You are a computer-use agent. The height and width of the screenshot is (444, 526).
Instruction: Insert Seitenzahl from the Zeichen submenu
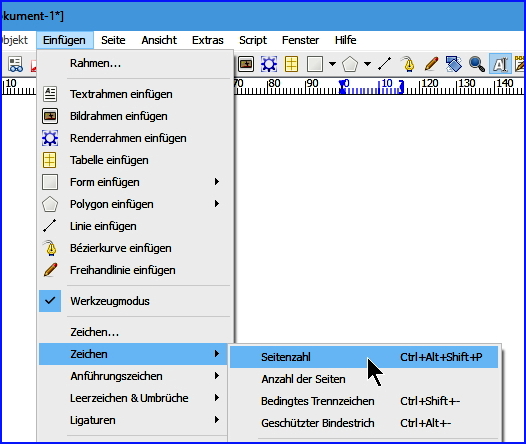click(364, 357)
